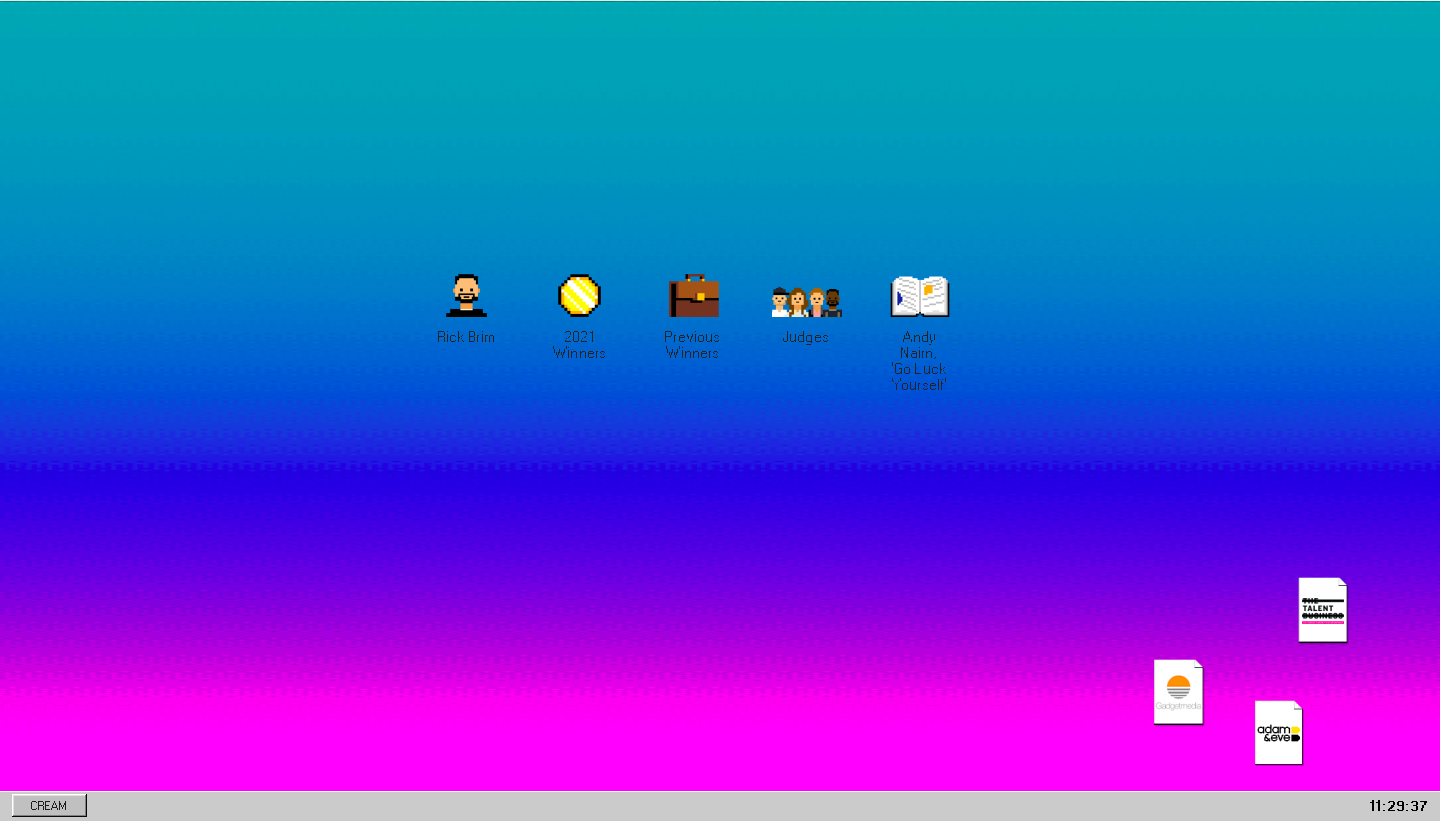This screenshot has height=821, width=1440.
Task: Open the open book icon
Action: point(919,297)
